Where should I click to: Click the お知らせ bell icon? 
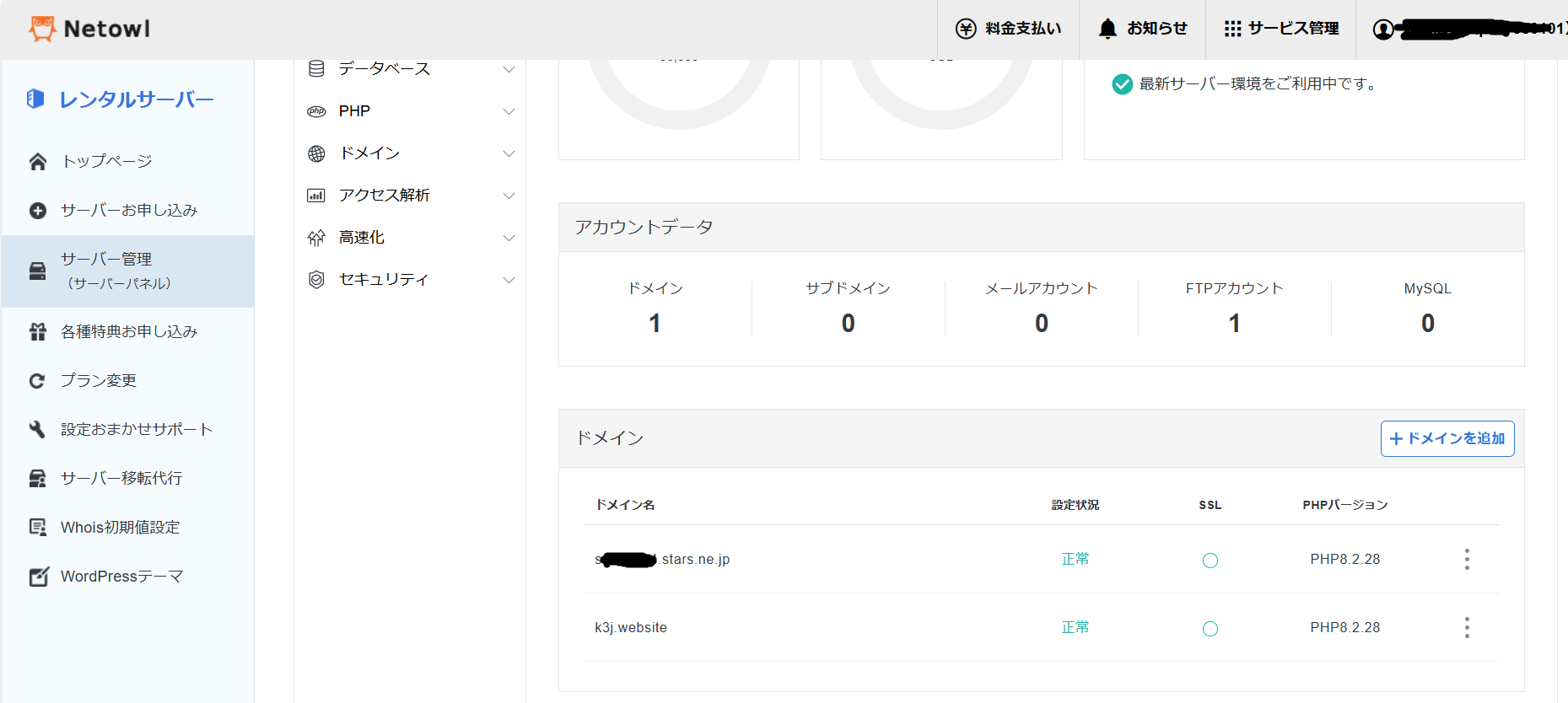pyautogui.click(x=1107, y=29)
